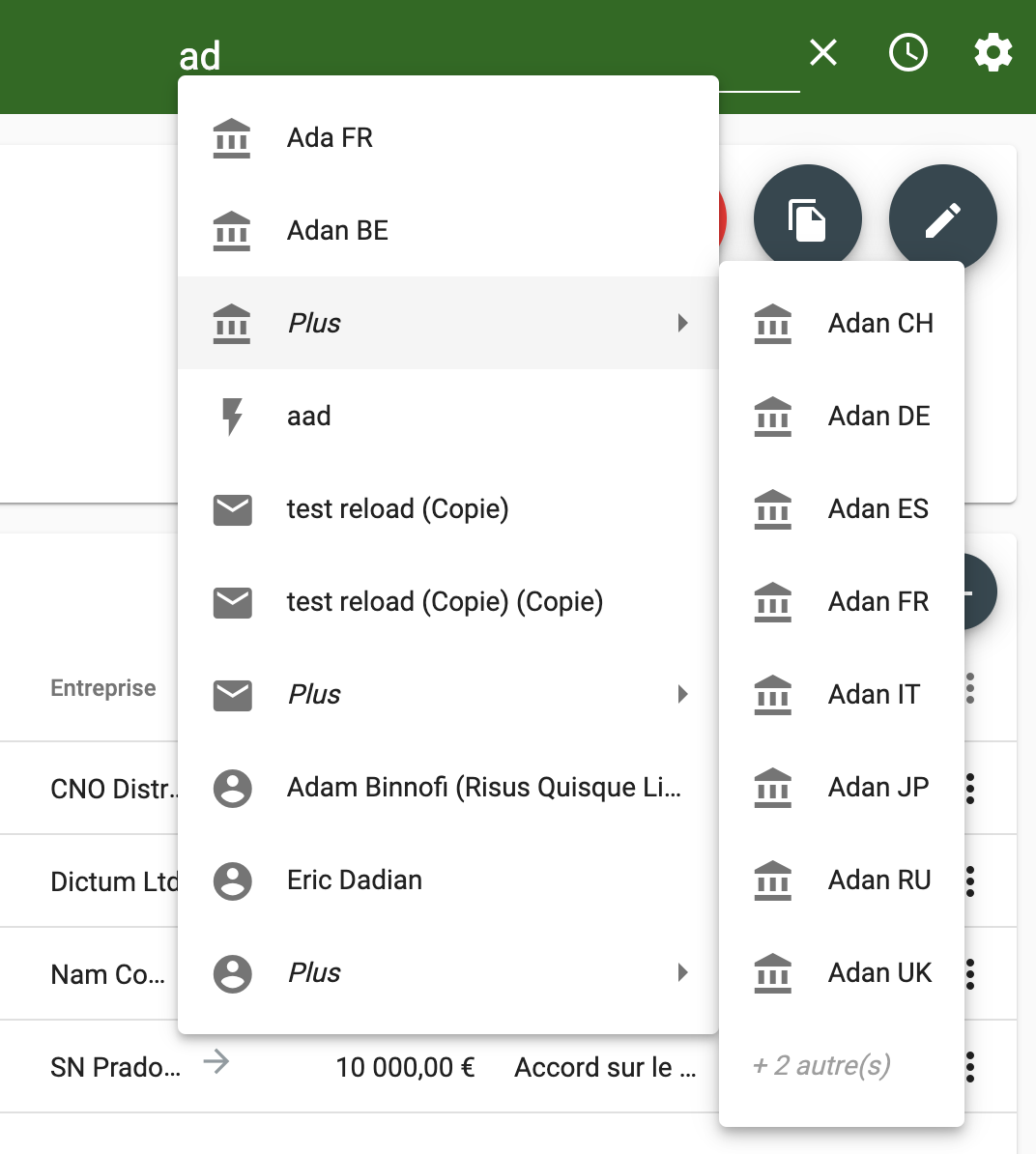Click Dictum Ltd company cell
The image size is (1036, 1154).
tap(114, 881)
